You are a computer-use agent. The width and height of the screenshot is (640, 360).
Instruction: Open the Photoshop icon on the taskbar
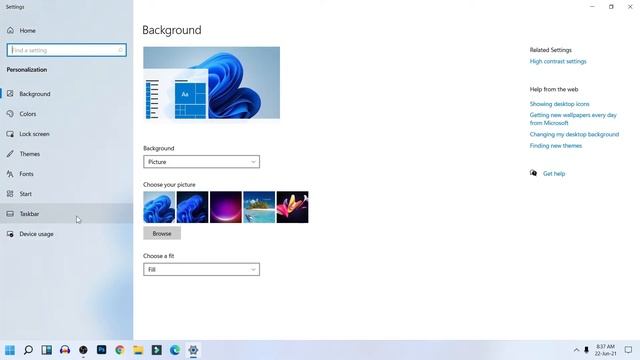coord(102,350)
